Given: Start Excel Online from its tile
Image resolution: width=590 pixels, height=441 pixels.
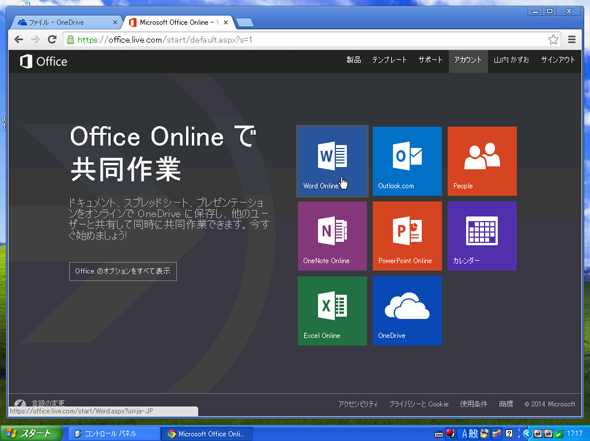Looking at the screenshot, I should tap(332, 311).
